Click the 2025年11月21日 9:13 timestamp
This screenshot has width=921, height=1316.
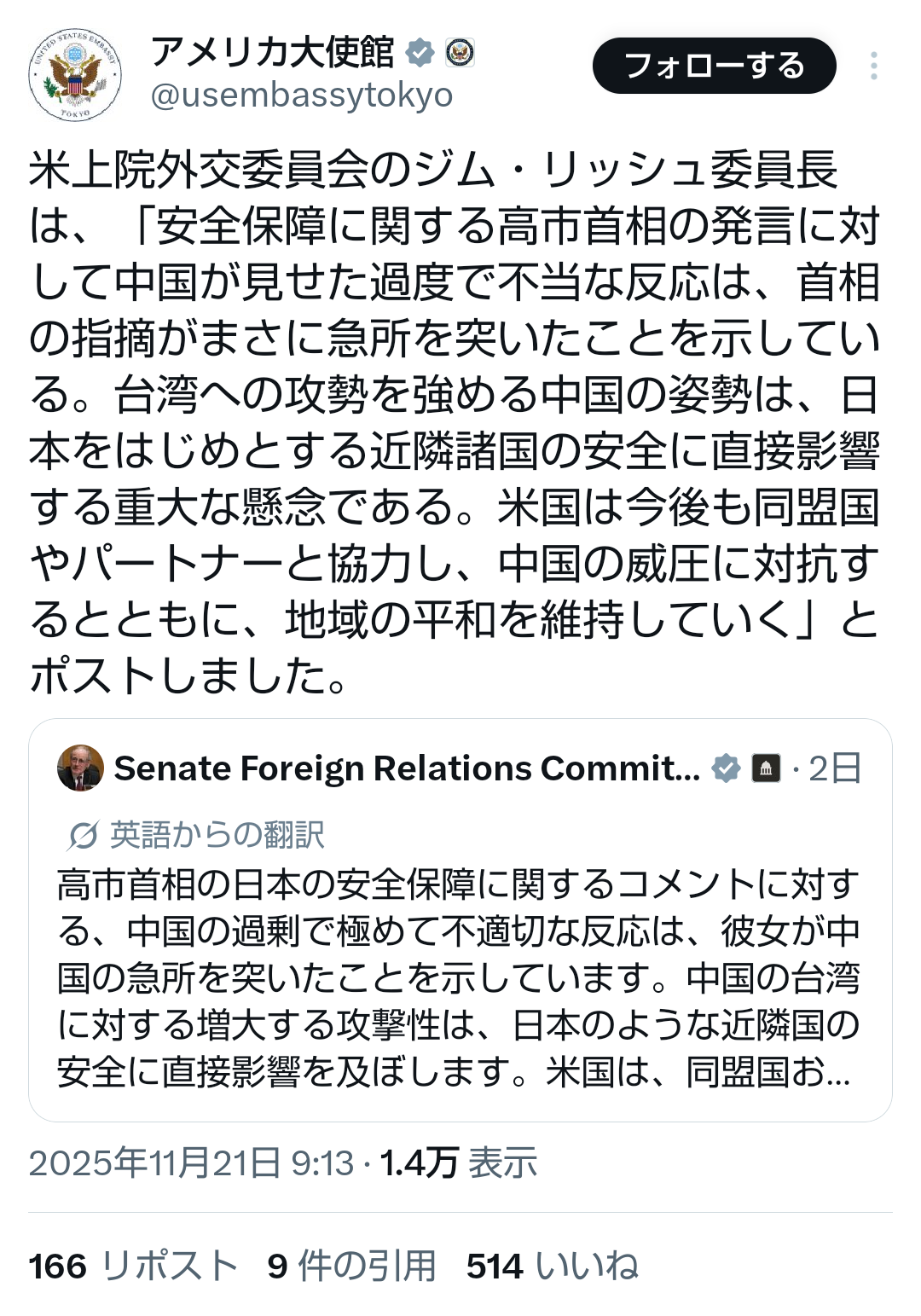[191, 1163]
